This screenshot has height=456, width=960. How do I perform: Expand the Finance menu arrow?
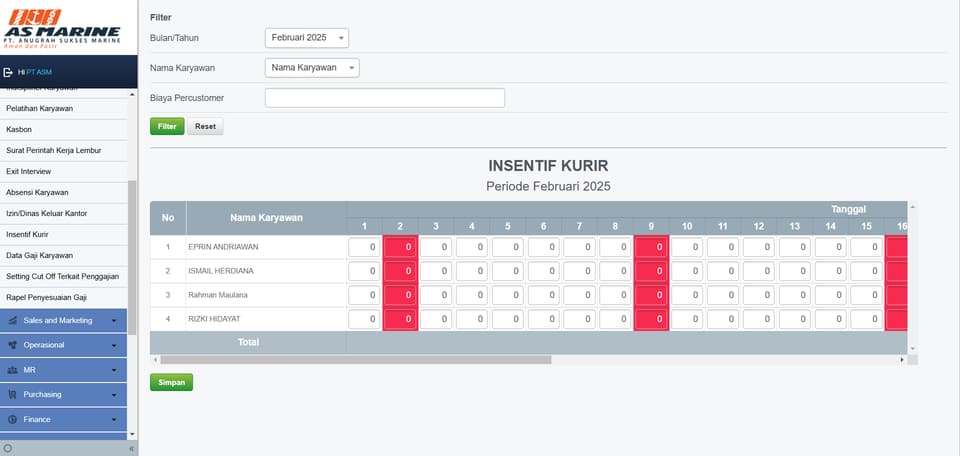click(114, 420)
